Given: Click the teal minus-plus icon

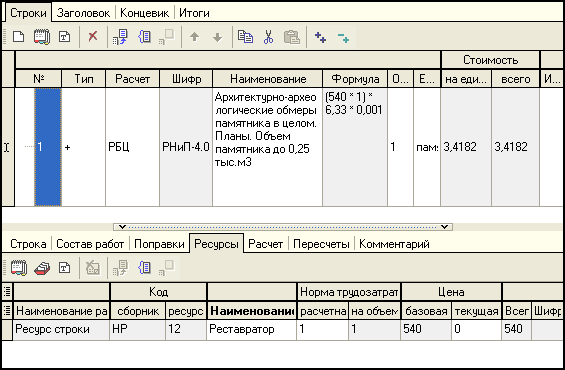Looking at the screenshot, I should pyautogui.click(x=343, y=37).
